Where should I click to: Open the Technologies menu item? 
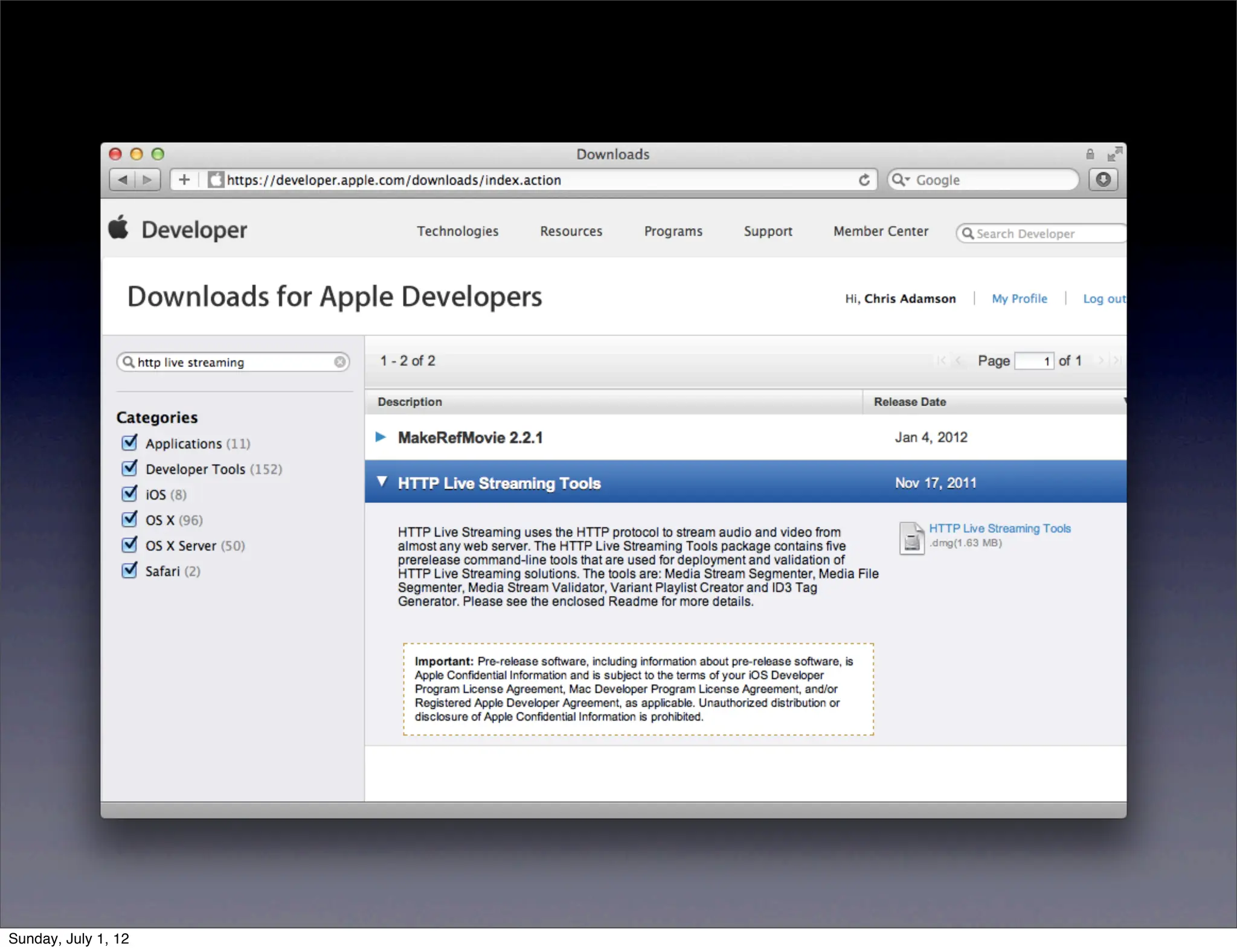457,231
